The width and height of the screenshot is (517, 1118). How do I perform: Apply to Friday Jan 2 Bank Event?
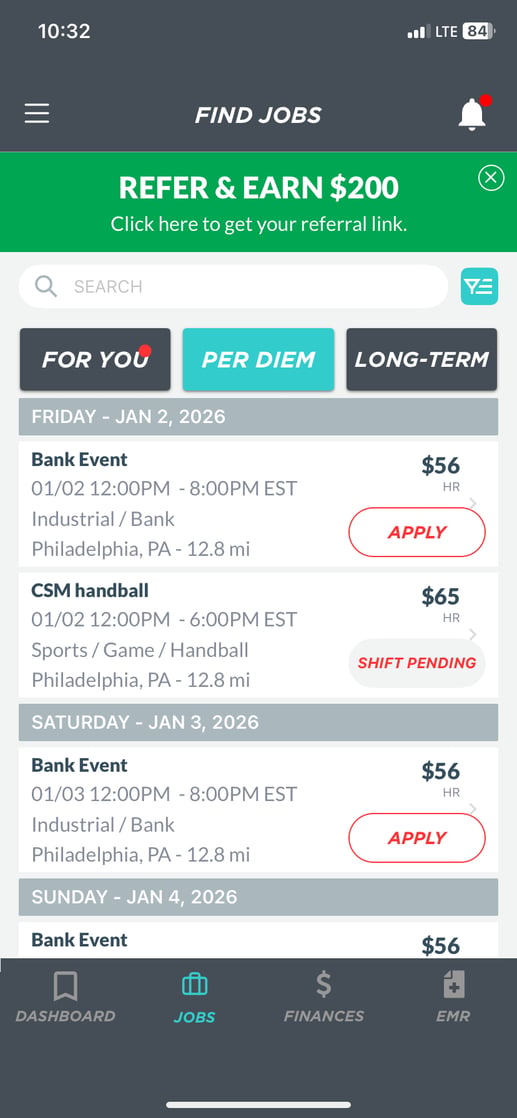click(x=417, y=533)
